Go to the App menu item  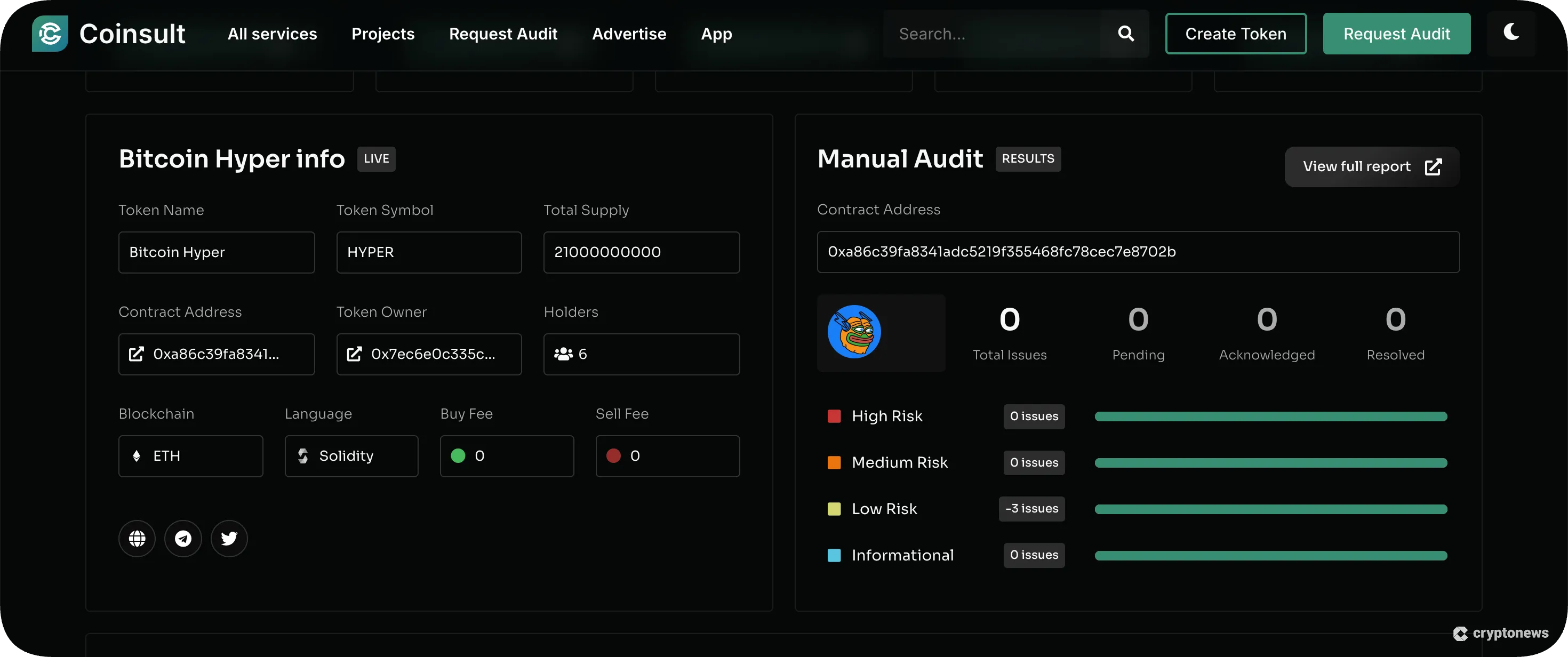click(716, 34)
